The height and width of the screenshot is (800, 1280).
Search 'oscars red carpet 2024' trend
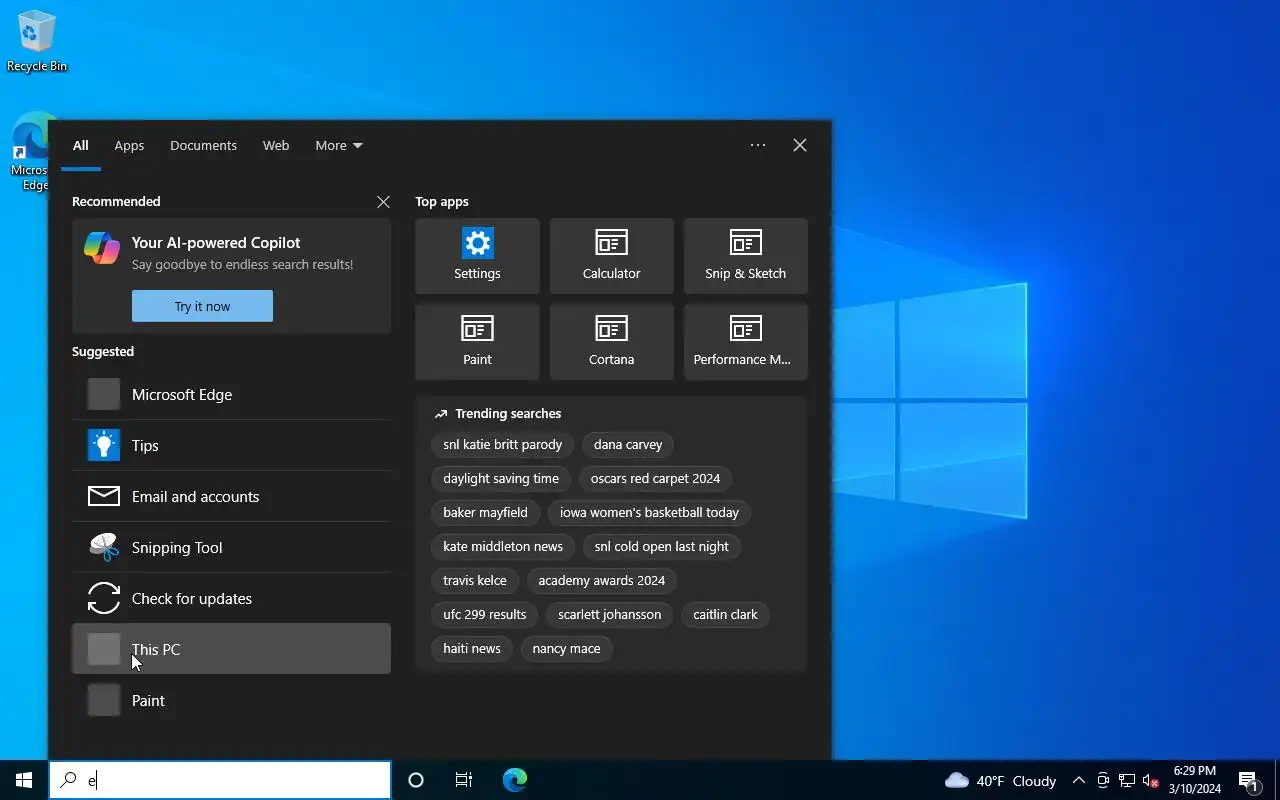tap(655, 478)
